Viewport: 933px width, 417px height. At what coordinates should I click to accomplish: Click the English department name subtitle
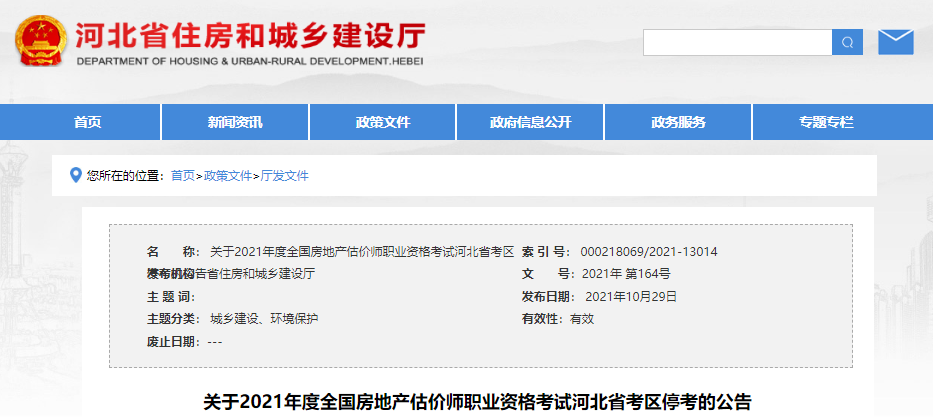pyautogui.click(x=250, y=62)
